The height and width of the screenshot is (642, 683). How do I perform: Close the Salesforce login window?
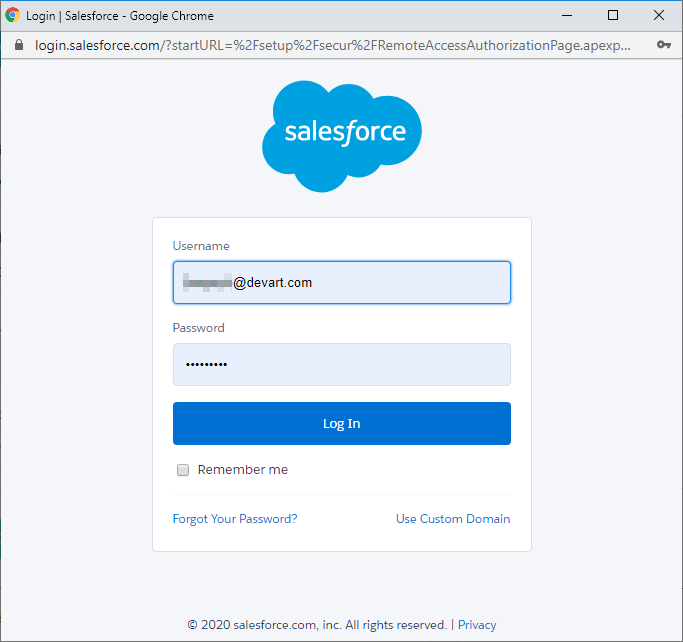[x=659, y=15]
